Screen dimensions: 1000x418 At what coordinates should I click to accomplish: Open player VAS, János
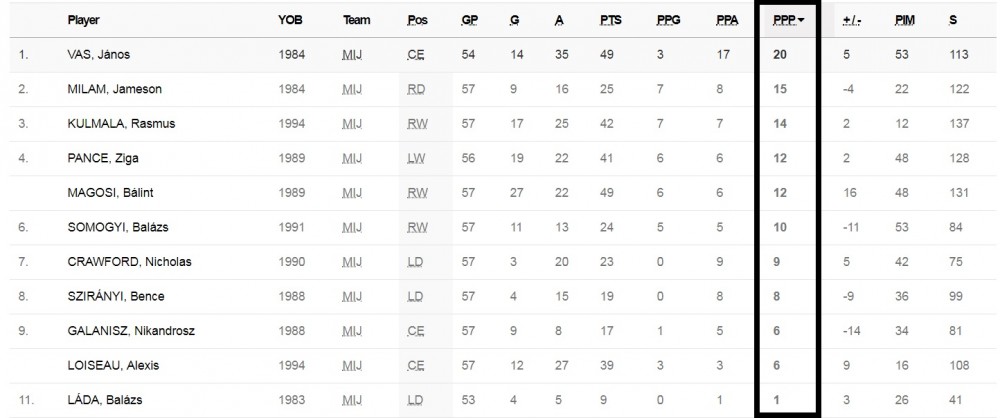[x=99, y=55]
